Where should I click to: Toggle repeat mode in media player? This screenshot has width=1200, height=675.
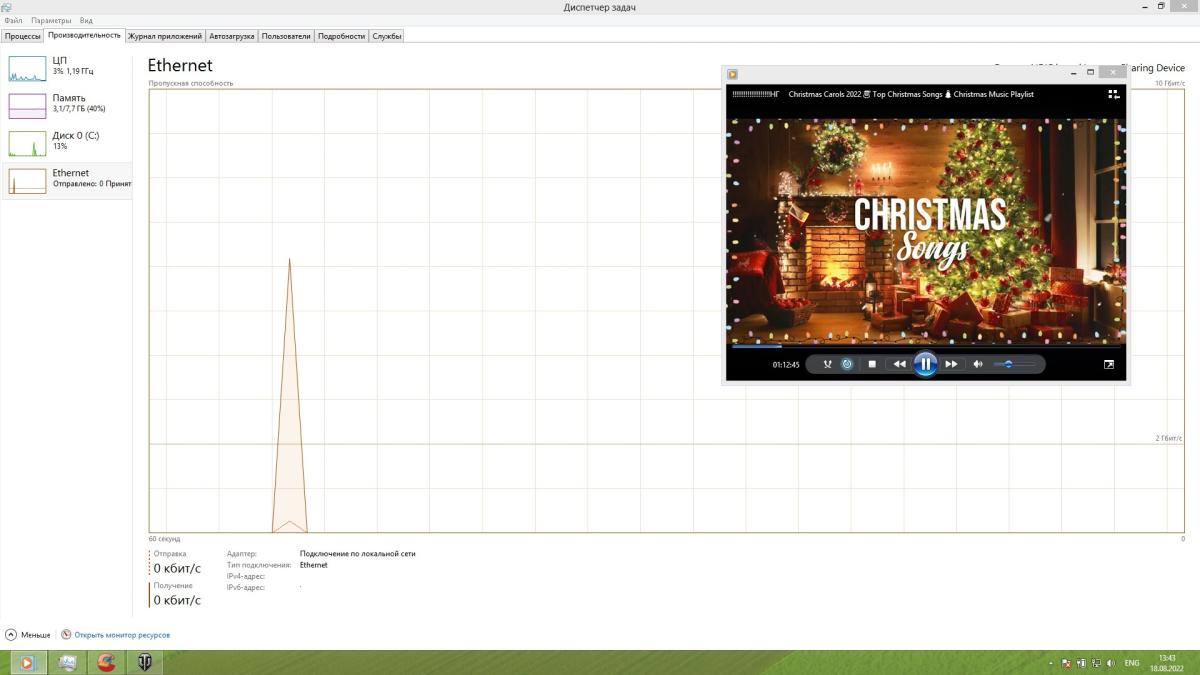(847, 364)
